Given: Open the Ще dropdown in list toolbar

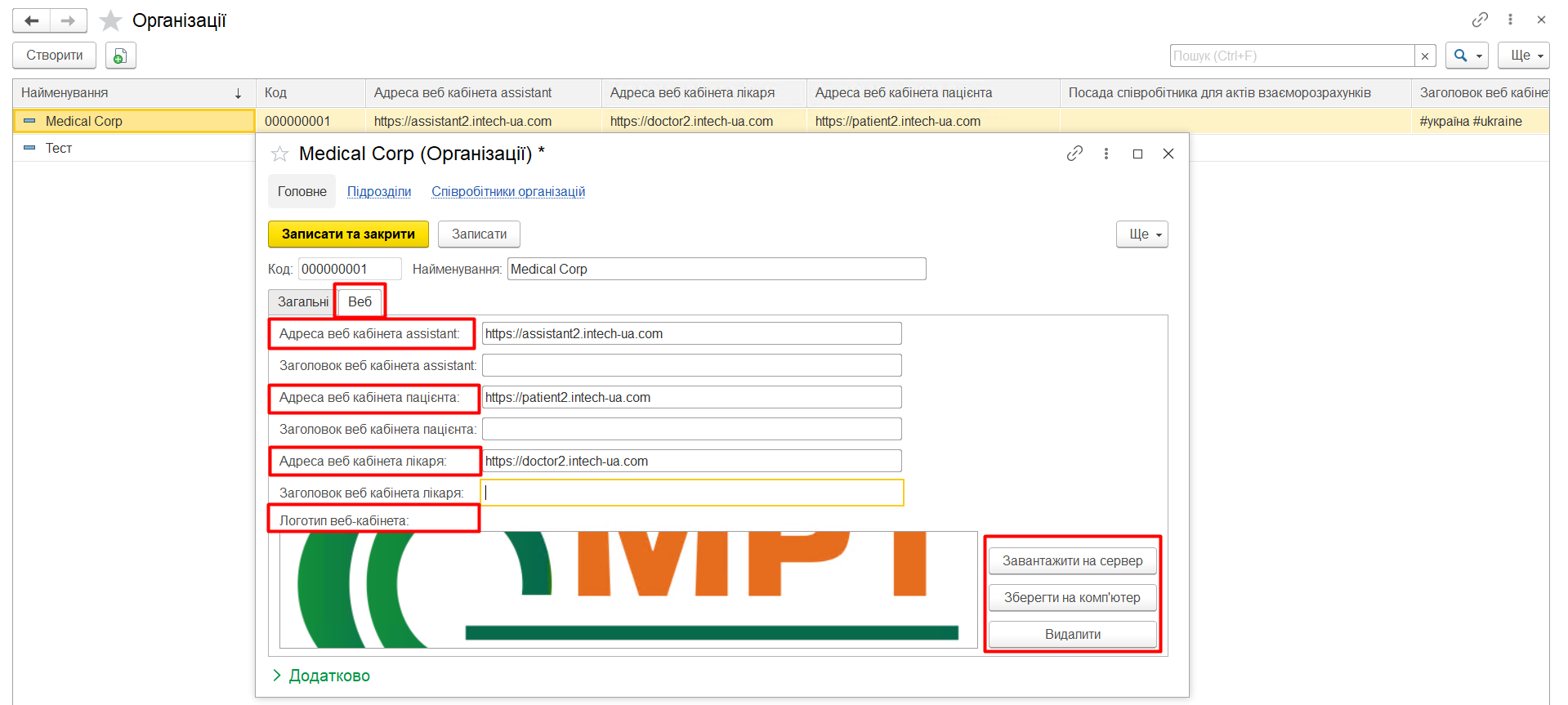Looking at the screenshot, I should click(1523, 56).
